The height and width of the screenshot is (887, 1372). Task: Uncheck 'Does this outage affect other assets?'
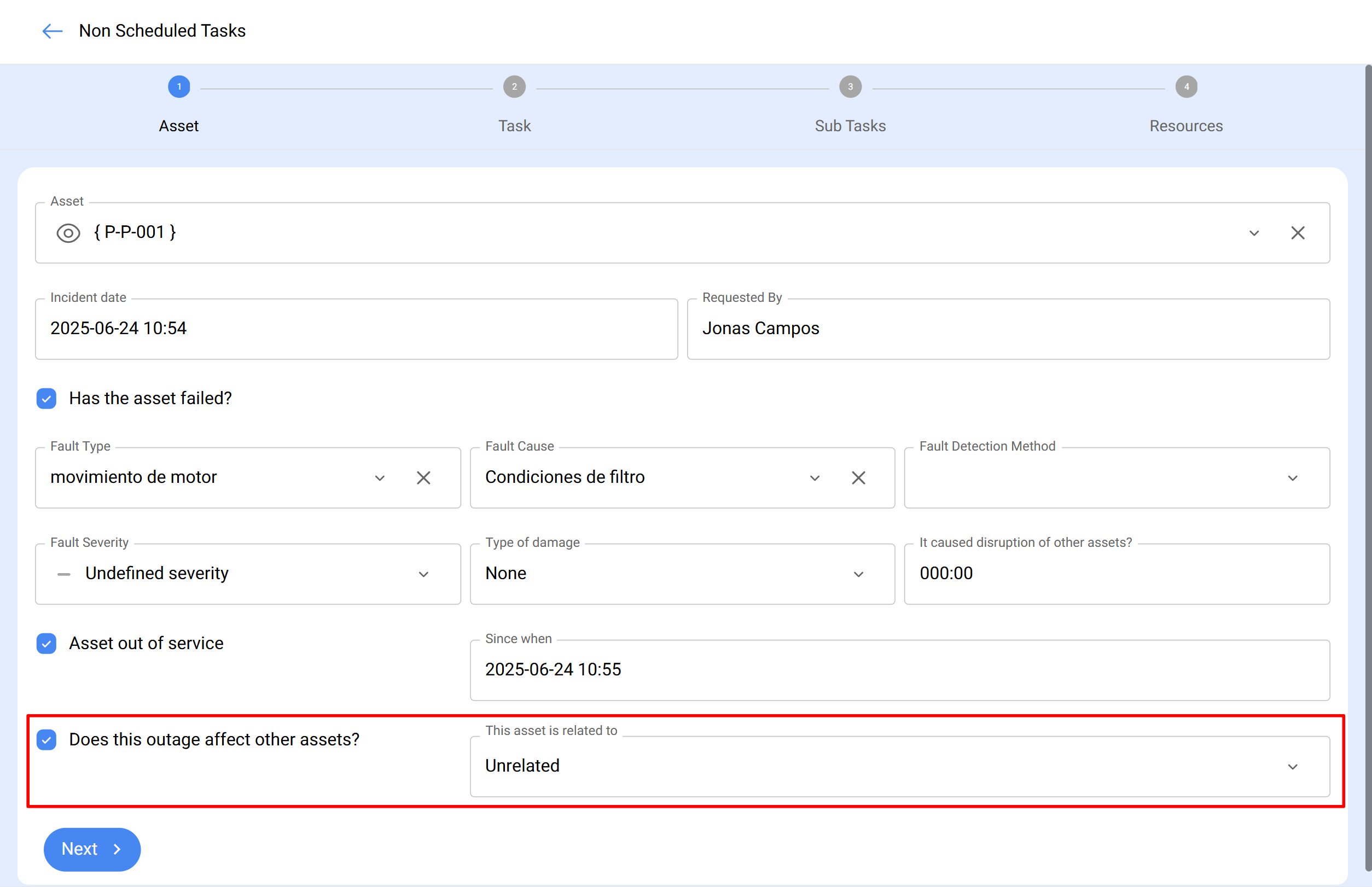click(46, 739)
